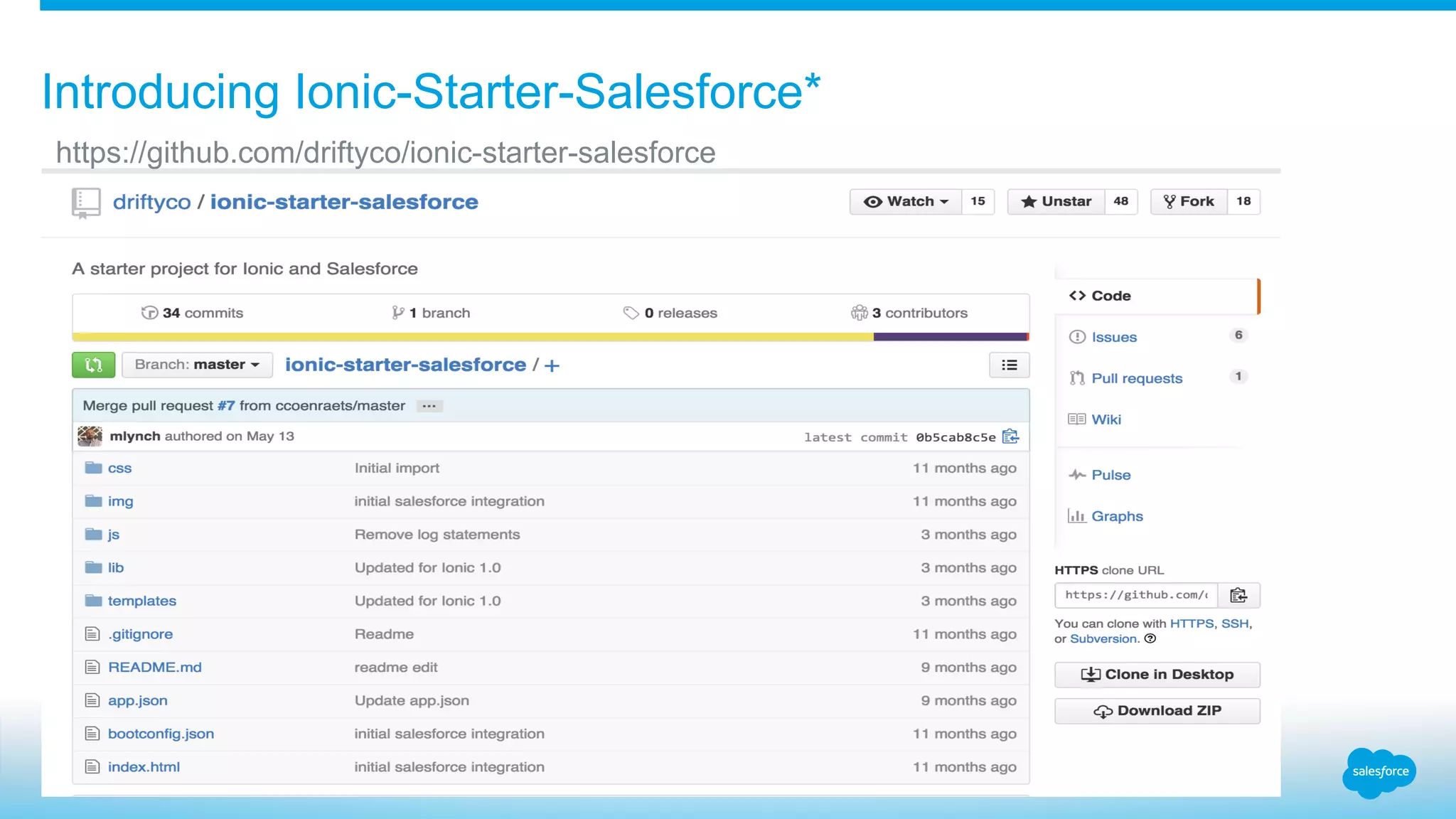
Task: Click the css folder icon
Action: (x=93, y=468)
